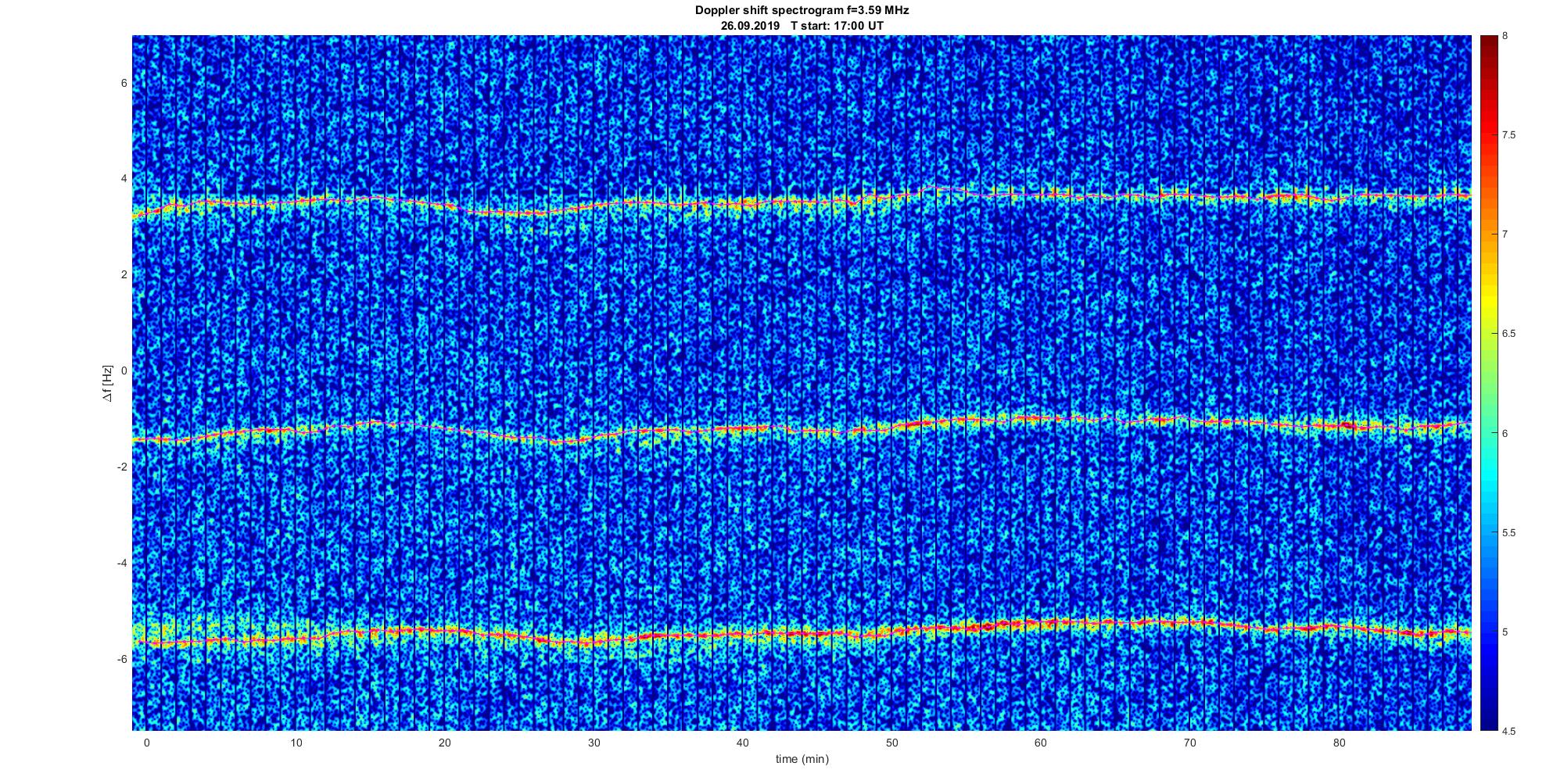The image size is (1564, 784).
Task: Click the upper Doppler trace near 50 minutes
Action: click(891, 196)
